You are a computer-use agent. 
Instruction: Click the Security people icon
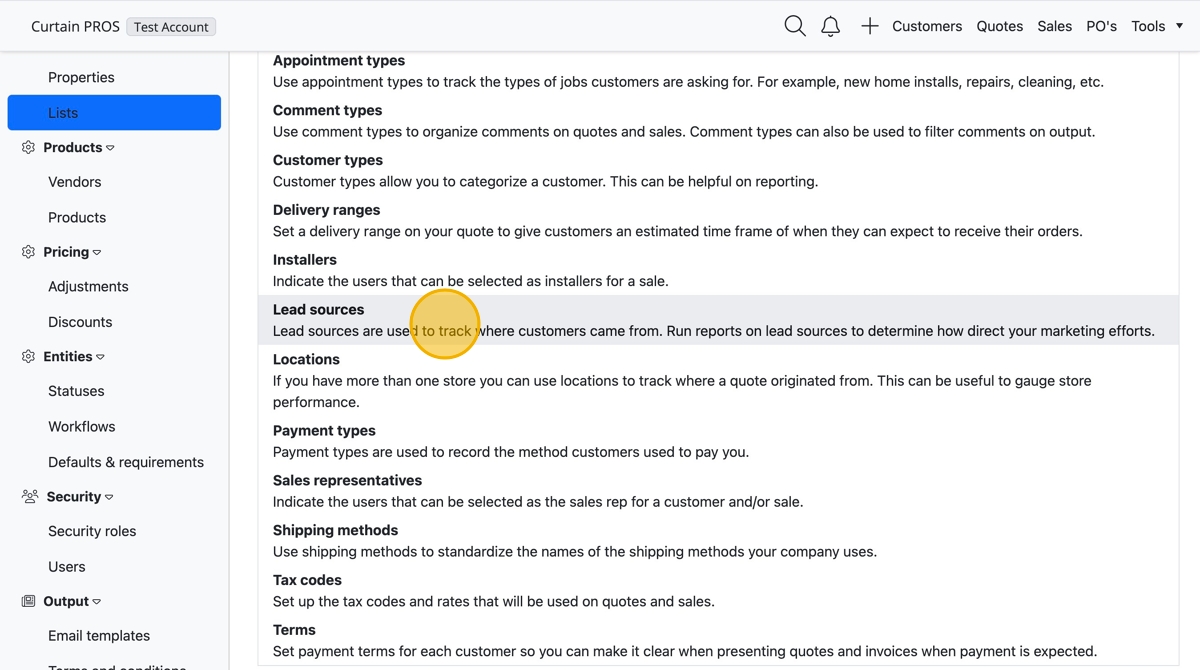pyautogui.click(x=29, y=496)
